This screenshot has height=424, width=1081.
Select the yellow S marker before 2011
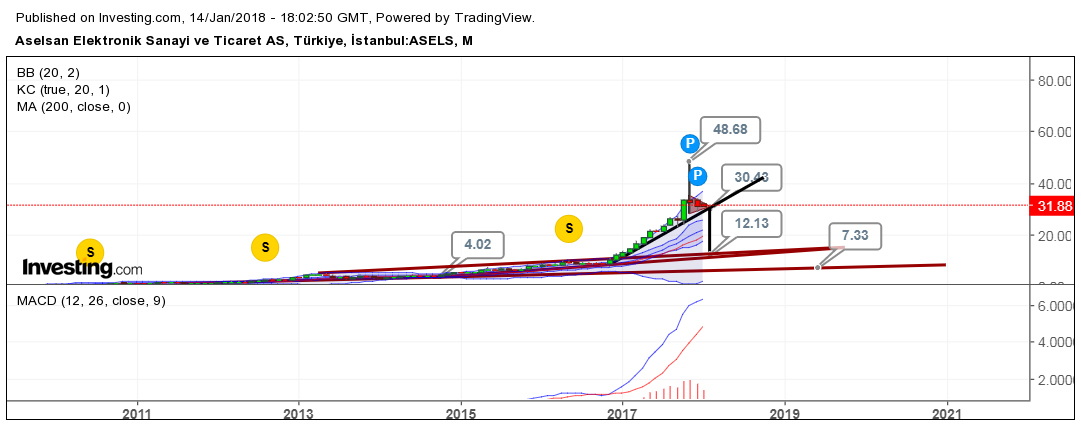coord(90,252)
